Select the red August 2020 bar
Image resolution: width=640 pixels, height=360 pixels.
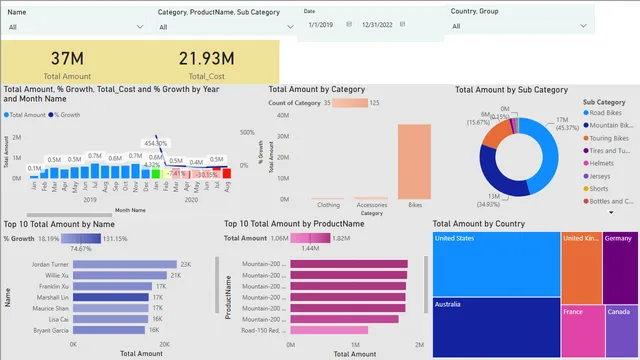click(x=227, y=173)
